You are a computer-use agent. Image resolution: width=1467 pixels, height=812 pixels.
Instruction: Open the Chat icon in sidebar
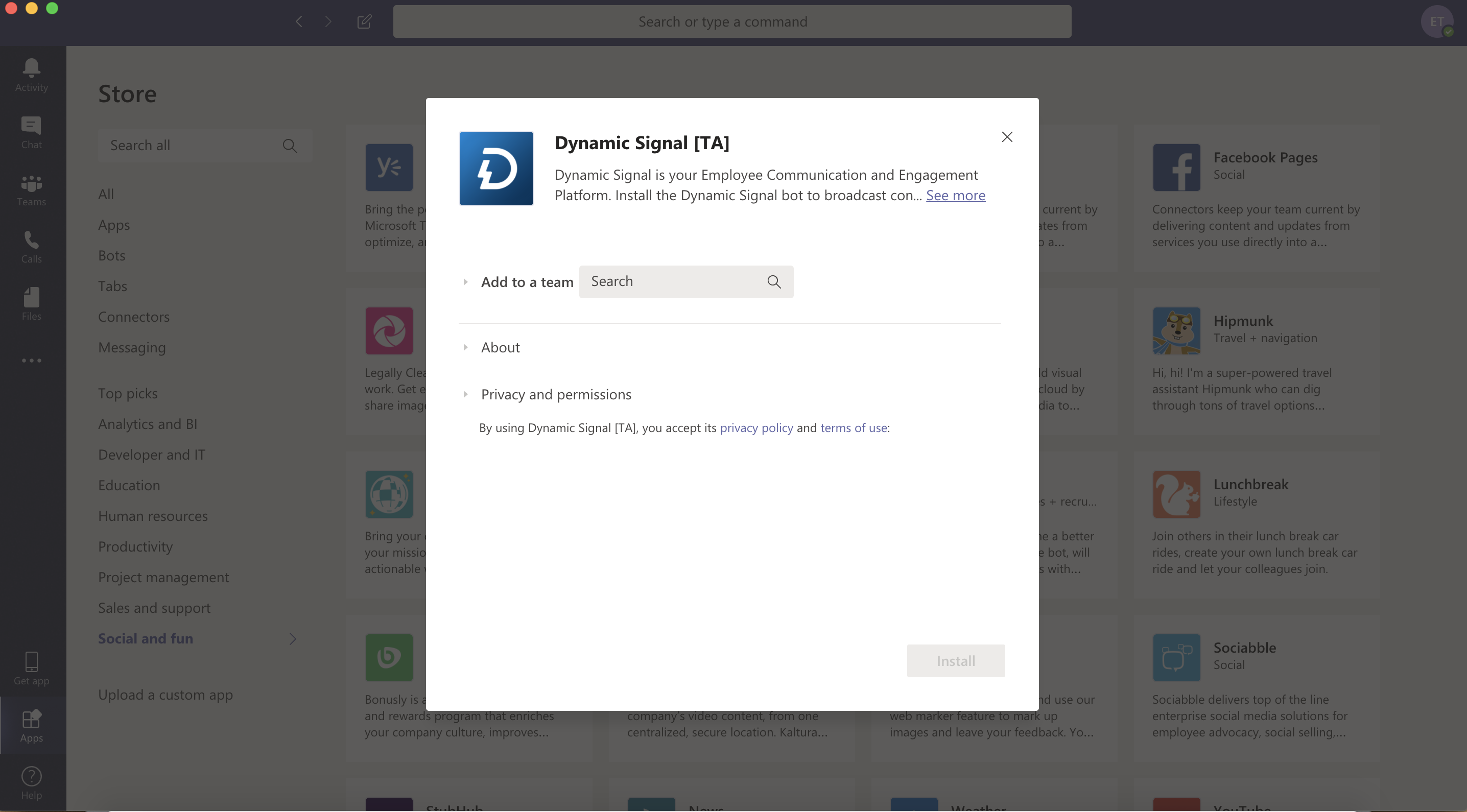(31, 125)
